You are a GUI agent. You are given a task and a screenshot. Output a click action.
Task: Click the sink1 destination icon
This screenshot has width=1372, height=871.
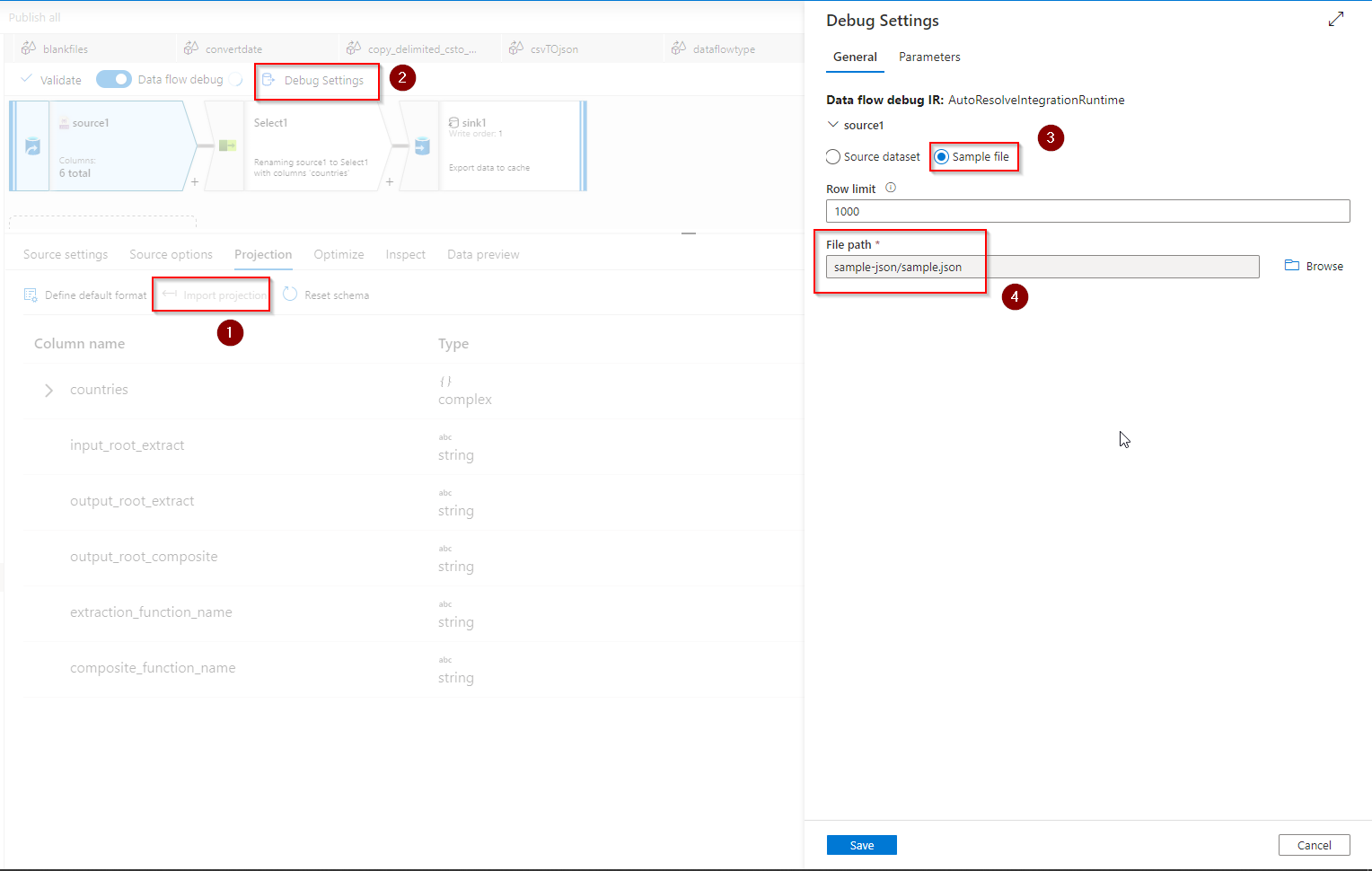422,146
